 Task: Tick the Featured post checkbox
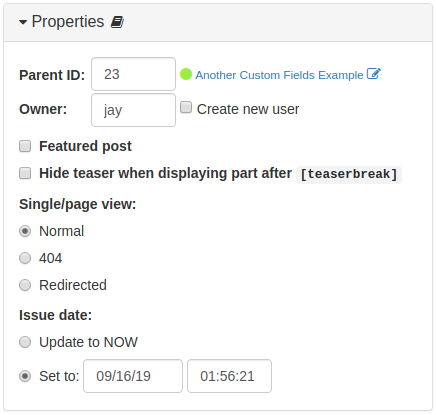(25, 146)
